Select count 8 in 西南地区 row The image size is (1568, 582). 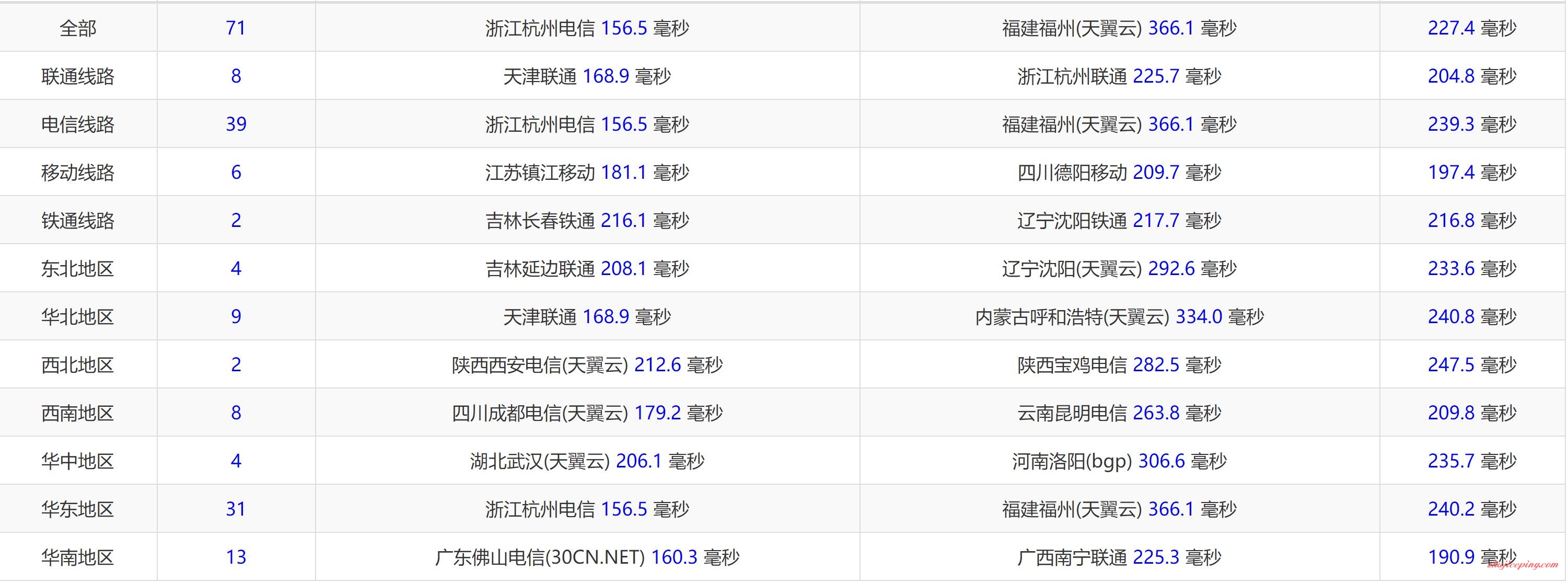[x=236, y=413]
